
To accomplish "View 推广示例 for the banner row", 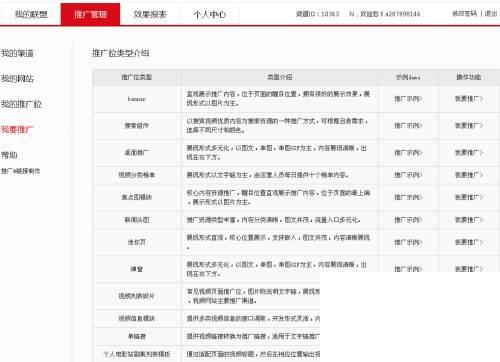I will tap(408, 99).
